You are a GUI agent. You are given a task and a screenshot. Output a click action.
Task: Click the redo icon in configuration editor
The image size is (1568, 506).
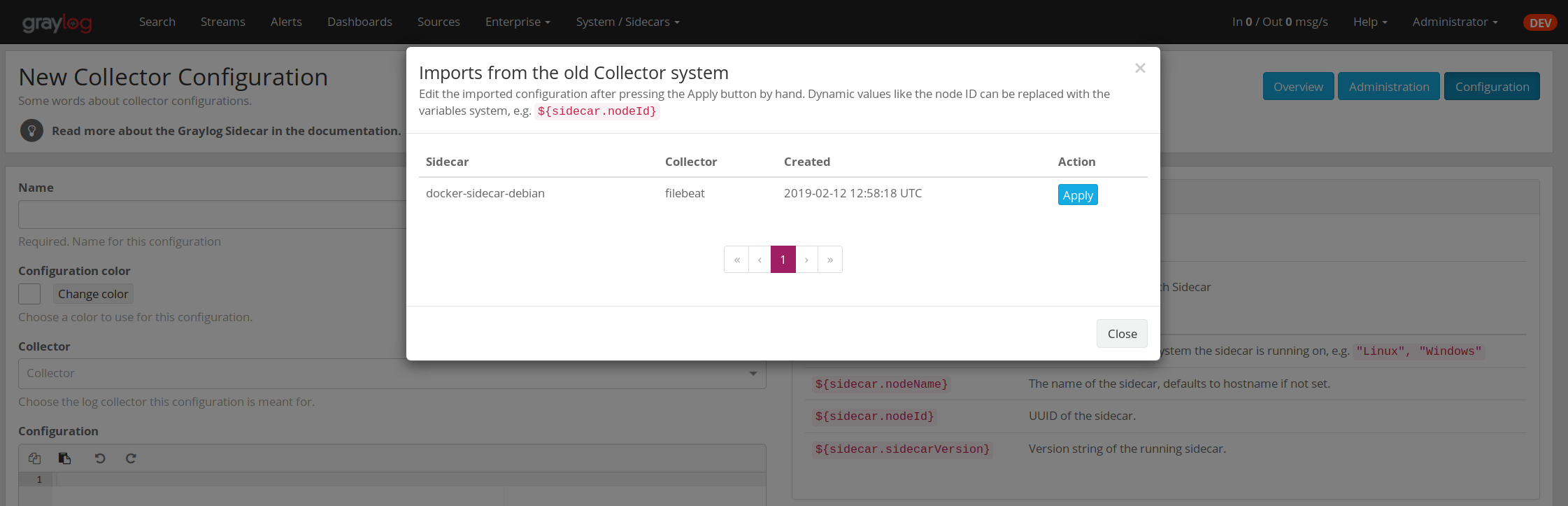pyautogui.click(x=131, y=458)
